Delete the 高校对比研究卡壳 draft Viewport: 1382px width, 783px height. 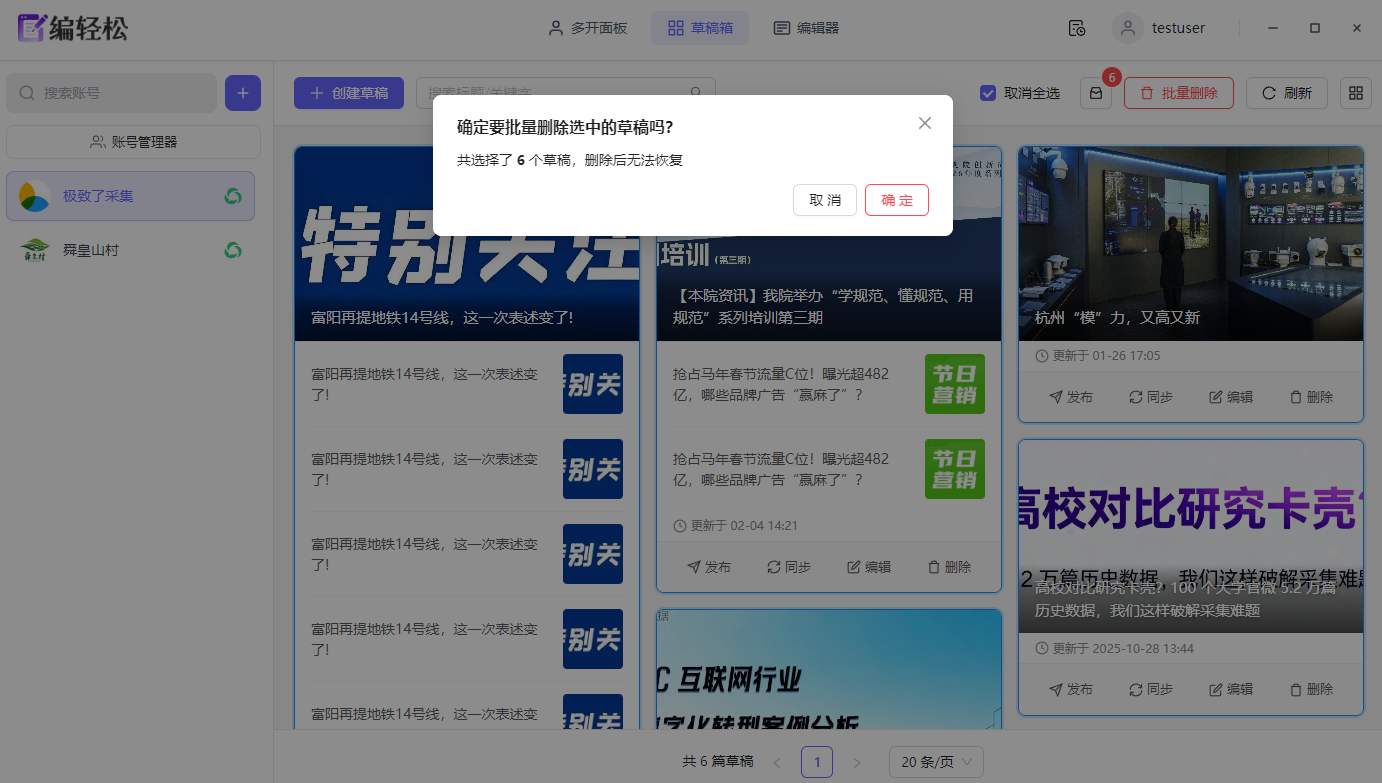point(1311,689)
